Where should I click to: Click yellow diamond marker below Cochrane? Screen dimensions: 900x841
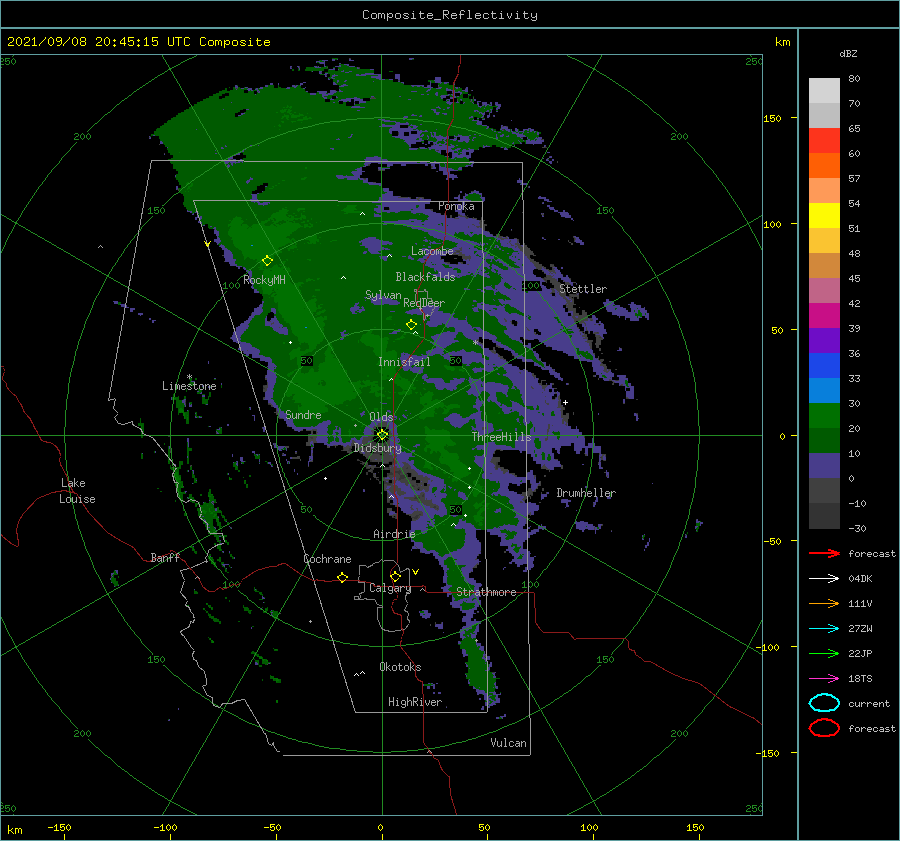click(343, 578)
